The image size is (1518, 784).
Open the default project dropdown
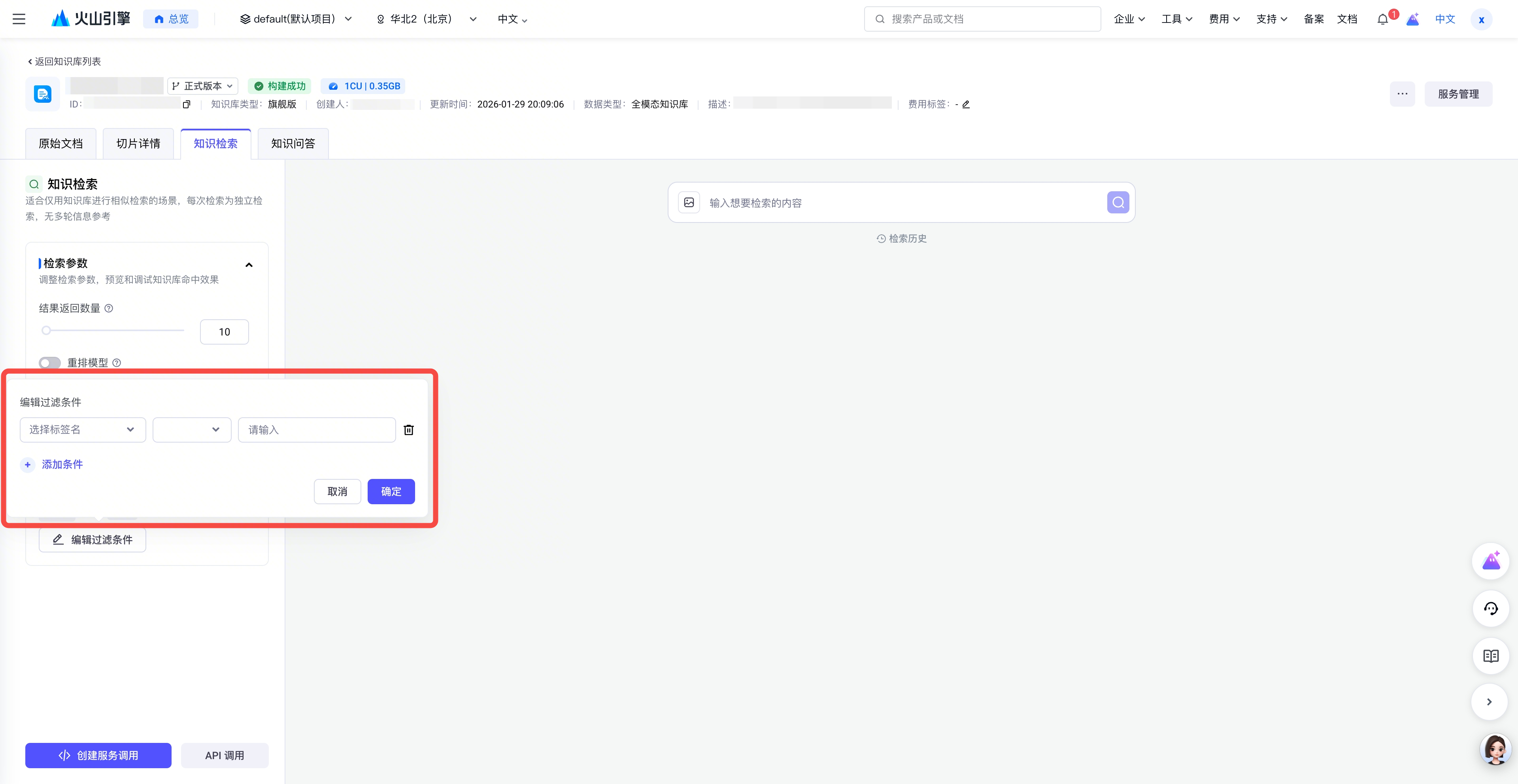[x=296, y=19]
